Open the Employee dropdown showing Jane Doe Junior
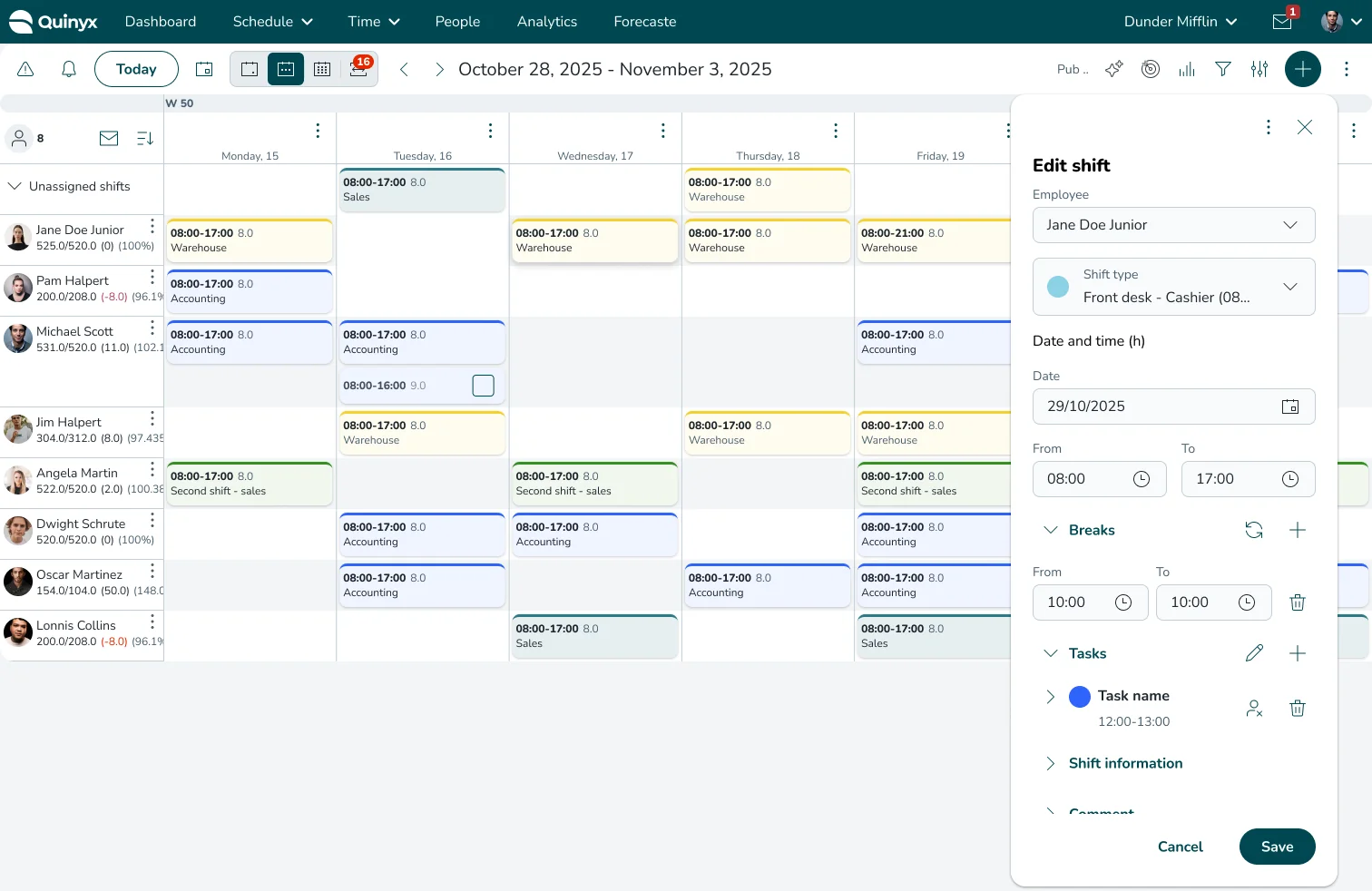 (x=1174, y=225)
